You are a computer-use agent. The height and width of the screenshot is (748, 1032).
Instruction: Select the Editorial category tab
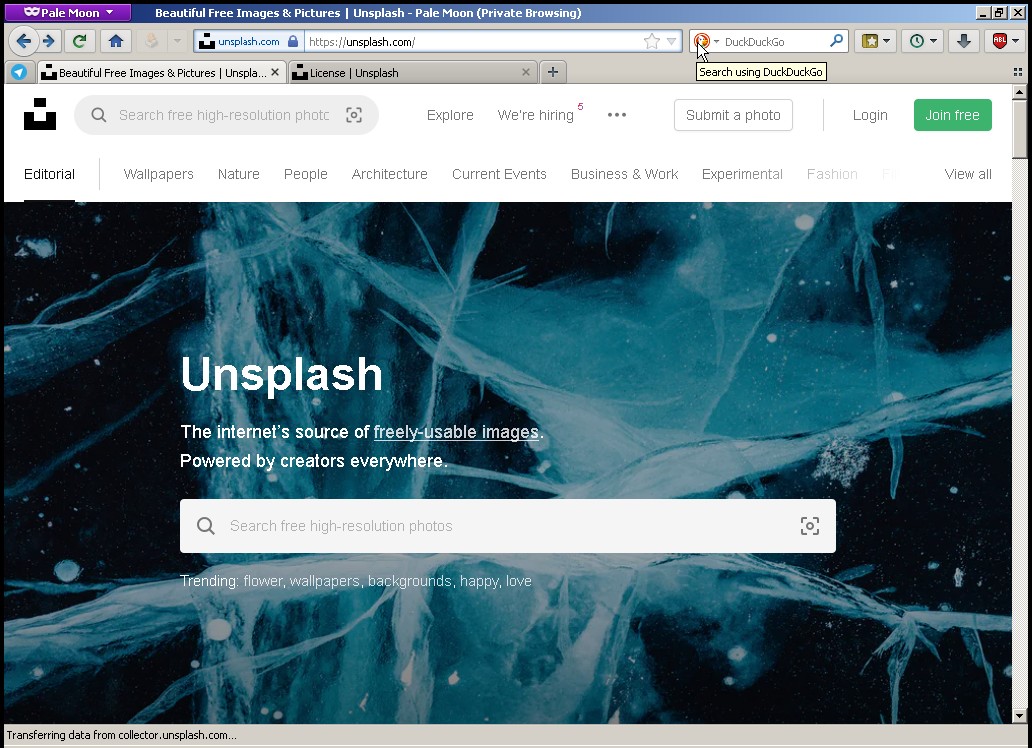pyautogui.click(x=49, y=174)
